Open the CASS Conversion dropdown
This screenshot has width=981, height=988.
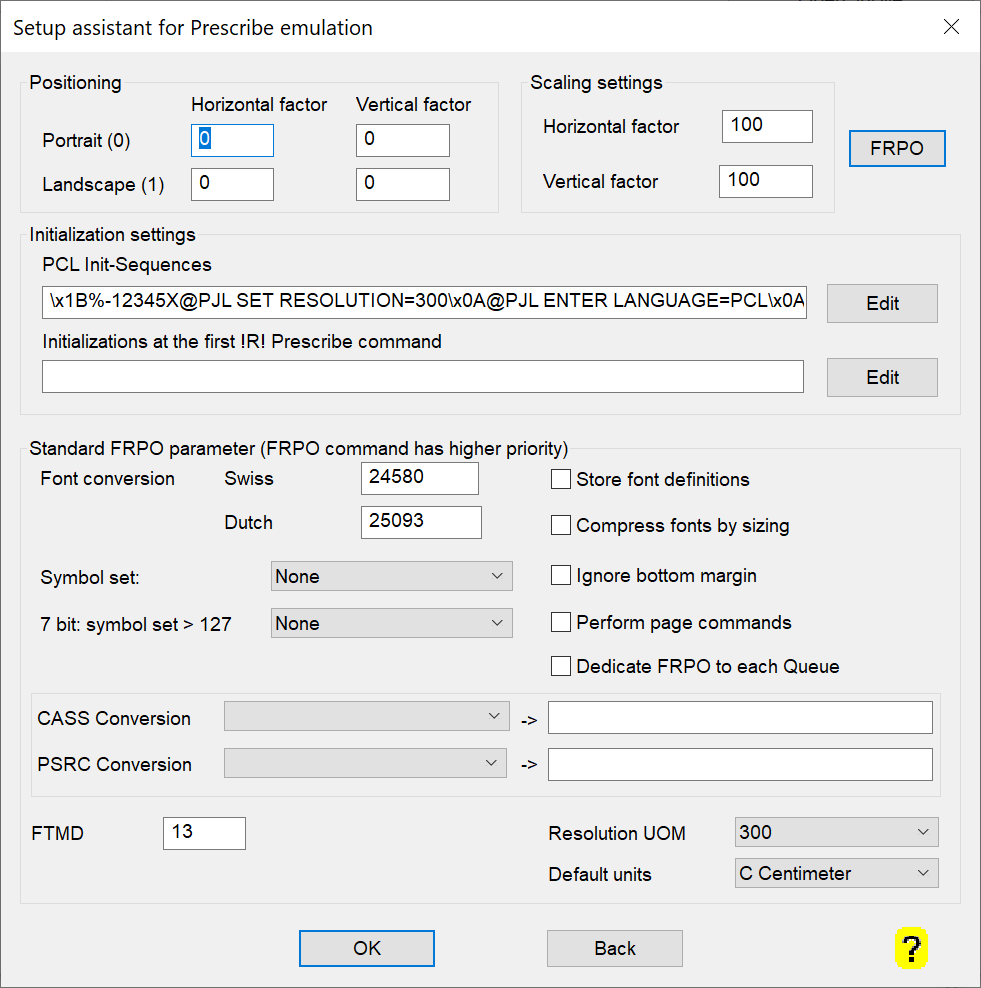pyautogui.click(x=366, y=717)
